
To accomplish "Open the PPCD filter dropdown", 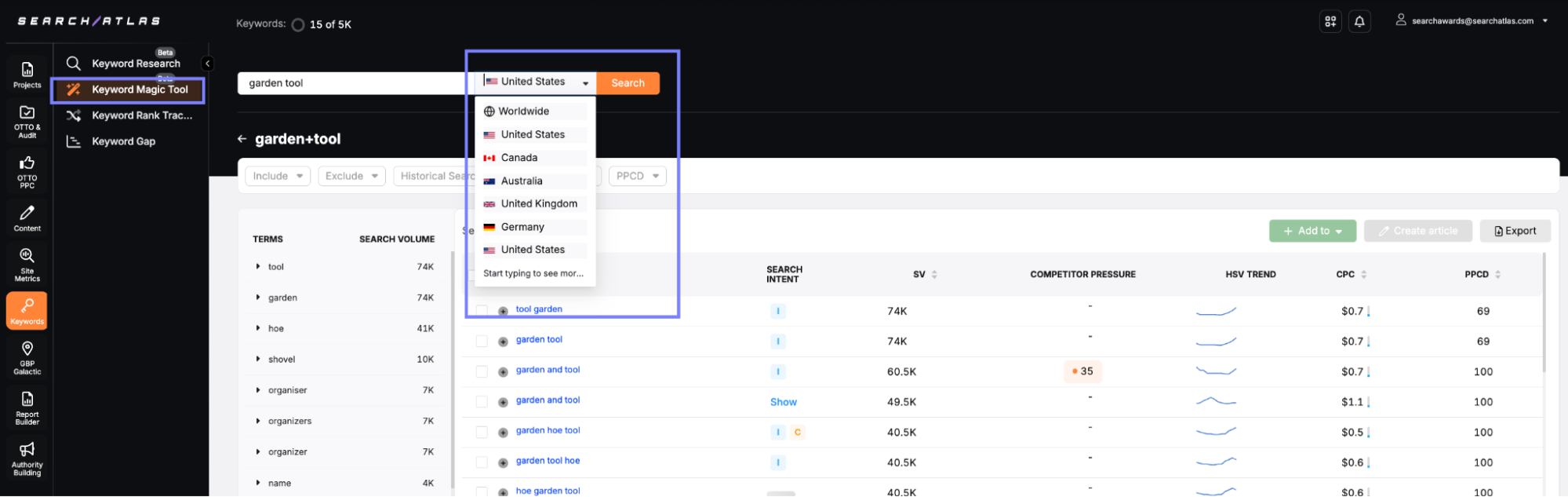I will pyautogui.click(x=638, y=177).
